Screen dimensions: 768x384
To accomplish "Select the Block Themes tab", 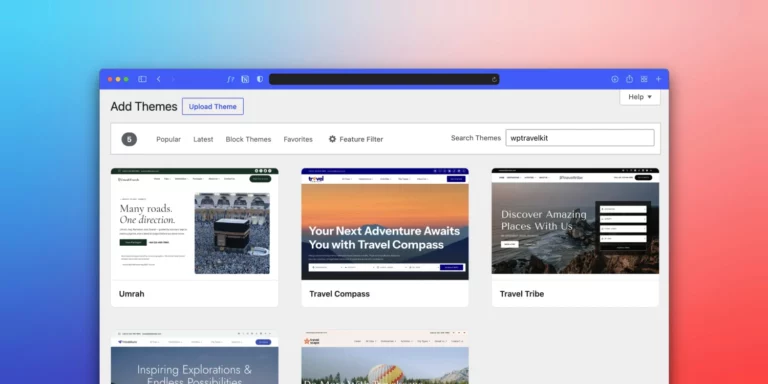I will (x=248, y=139).
